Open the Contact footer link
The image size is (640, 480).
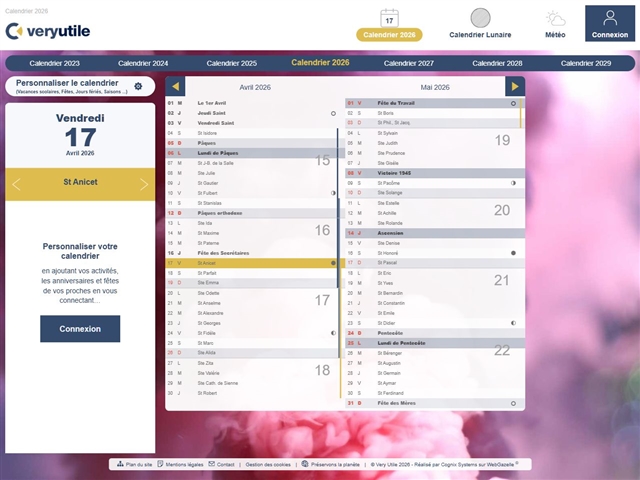tap(225, 464)
